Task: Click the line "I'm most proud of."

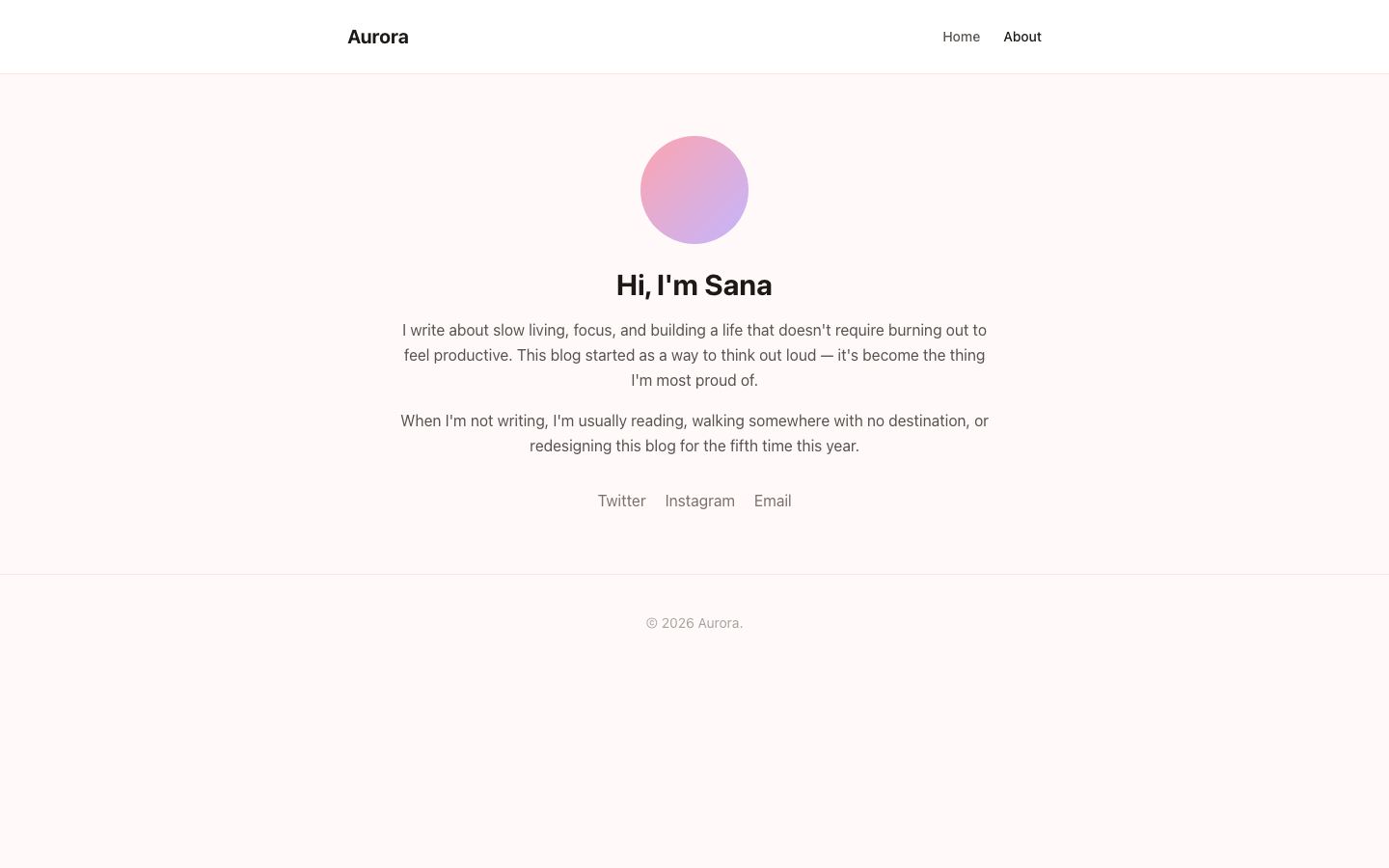Action: coord(694,380)
